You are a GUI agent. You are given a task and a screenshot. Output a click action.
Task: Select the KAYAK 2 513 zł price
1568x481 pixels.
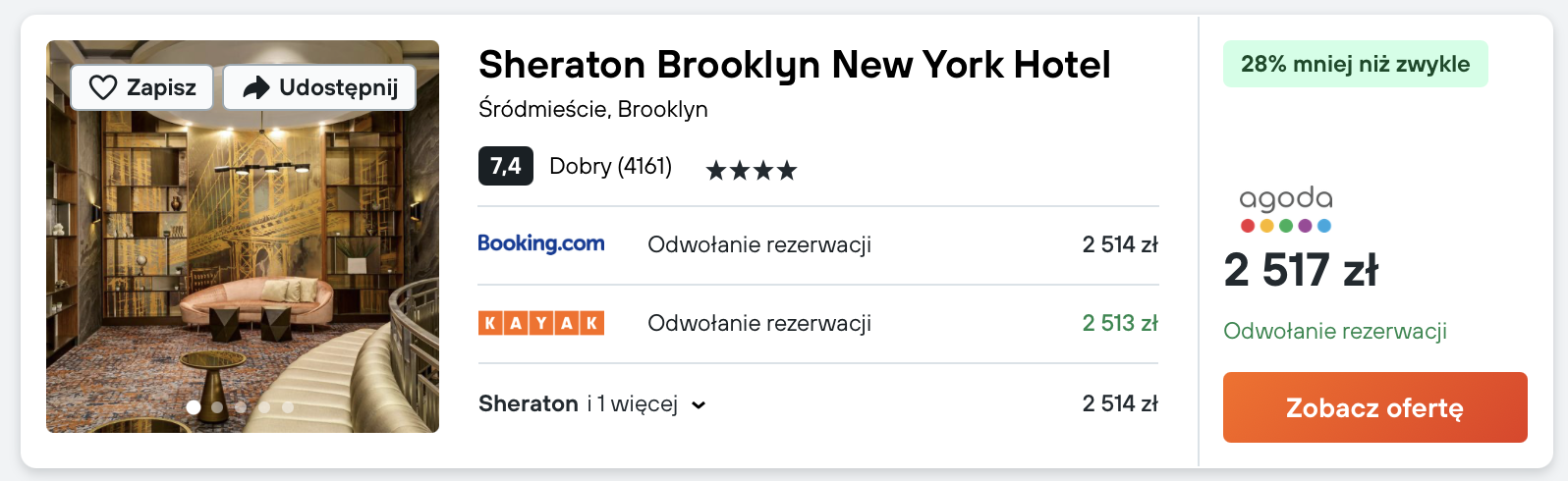click(1119, 323)
